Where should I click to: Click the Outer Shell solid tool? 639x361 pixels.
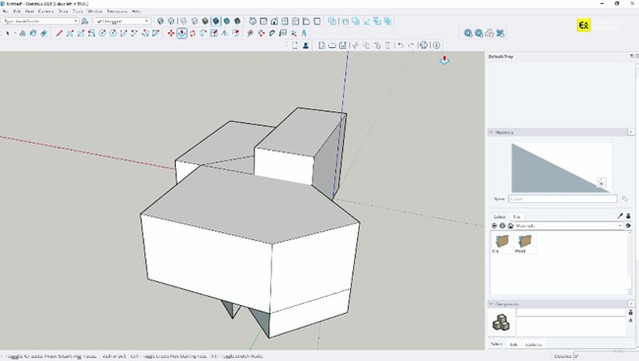click(x=333, y=21)
